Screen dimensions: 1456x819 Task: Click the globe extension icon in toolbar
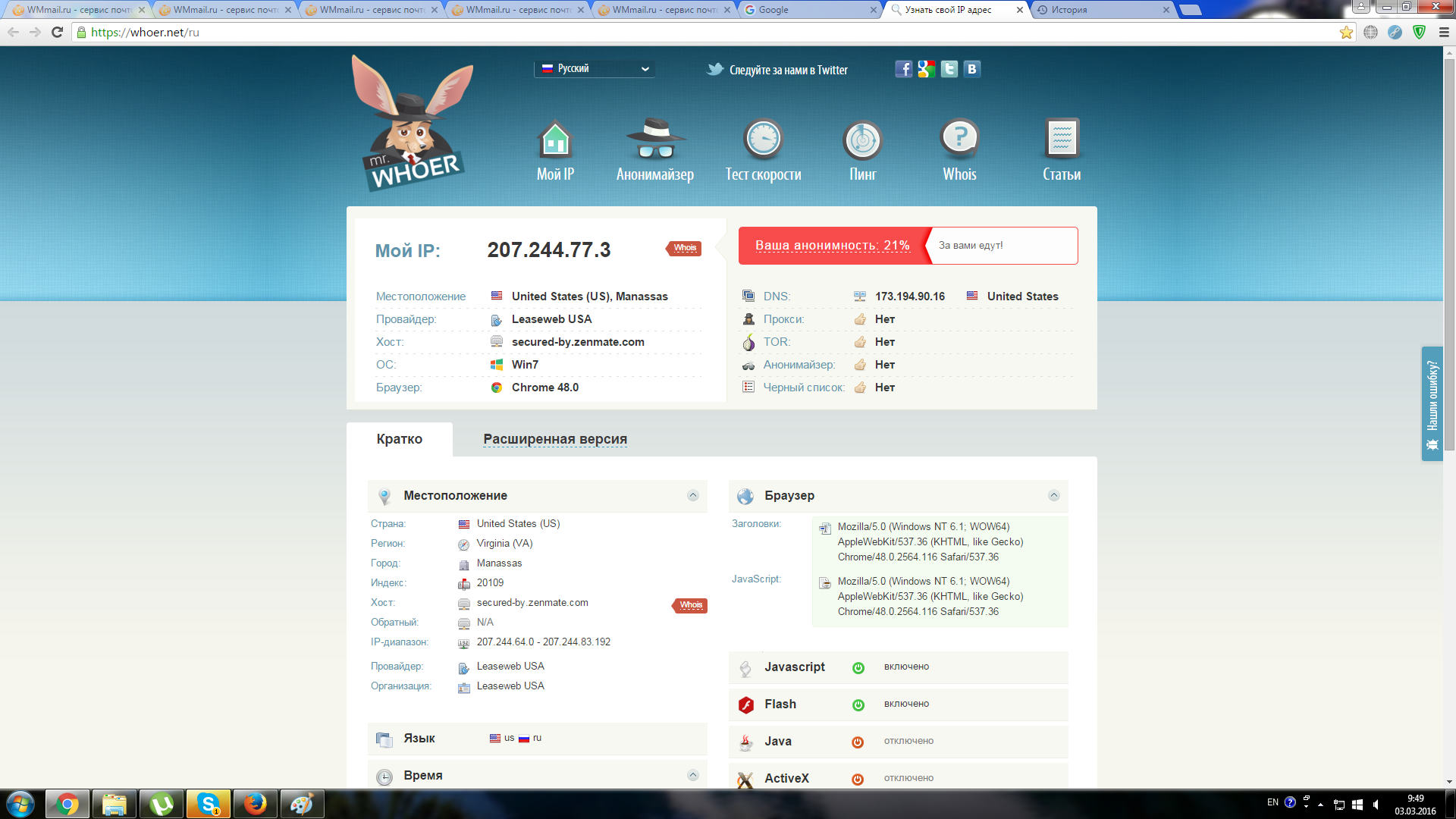tap(1370, 32)
